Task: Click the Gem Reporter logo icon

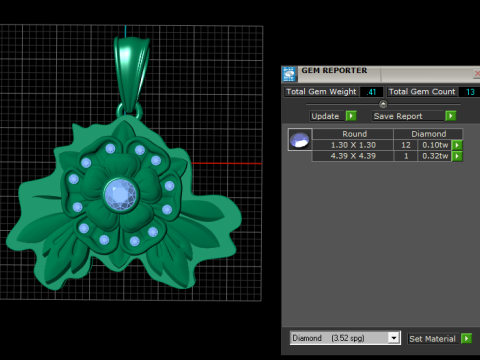Action: pos(289,74)
